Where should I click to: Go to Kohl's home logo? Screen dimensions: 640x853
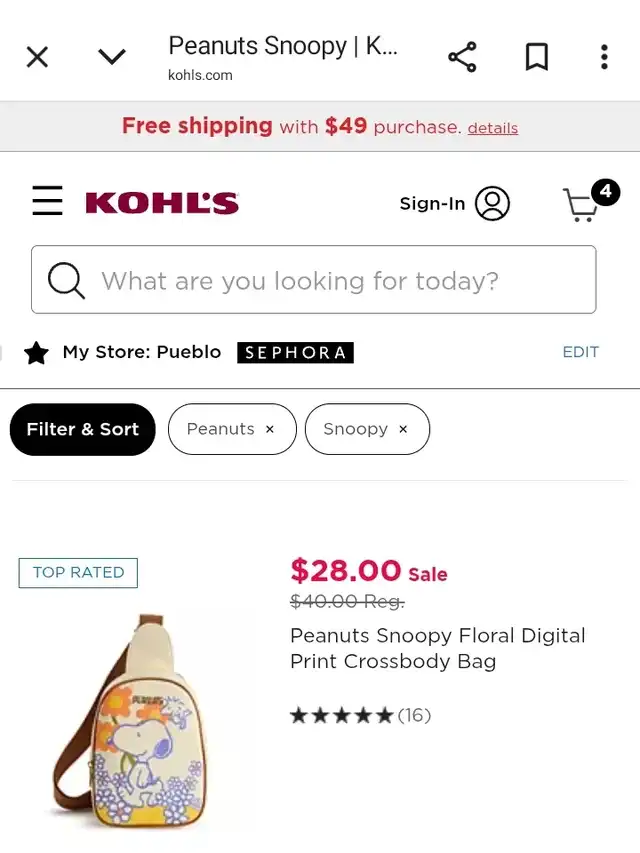[162, 203]
